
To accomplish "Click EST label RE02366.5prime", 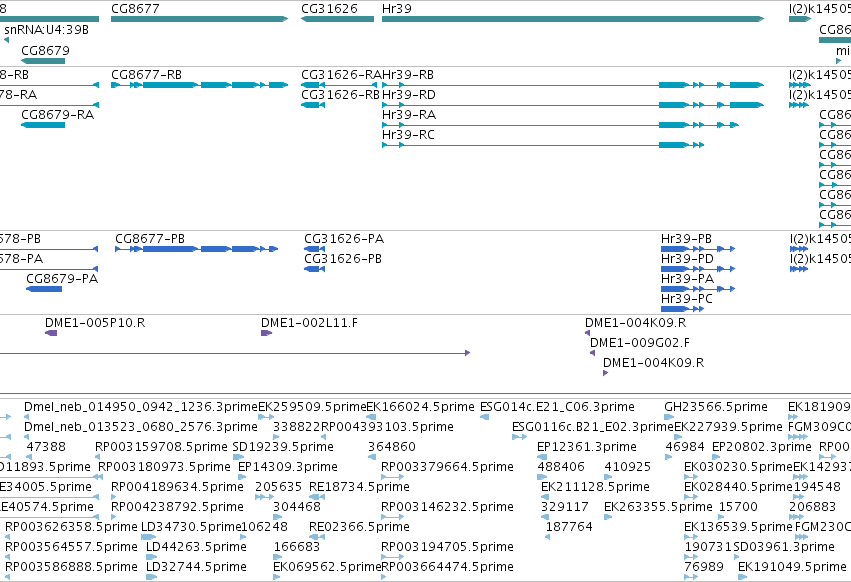I will 359,528.
